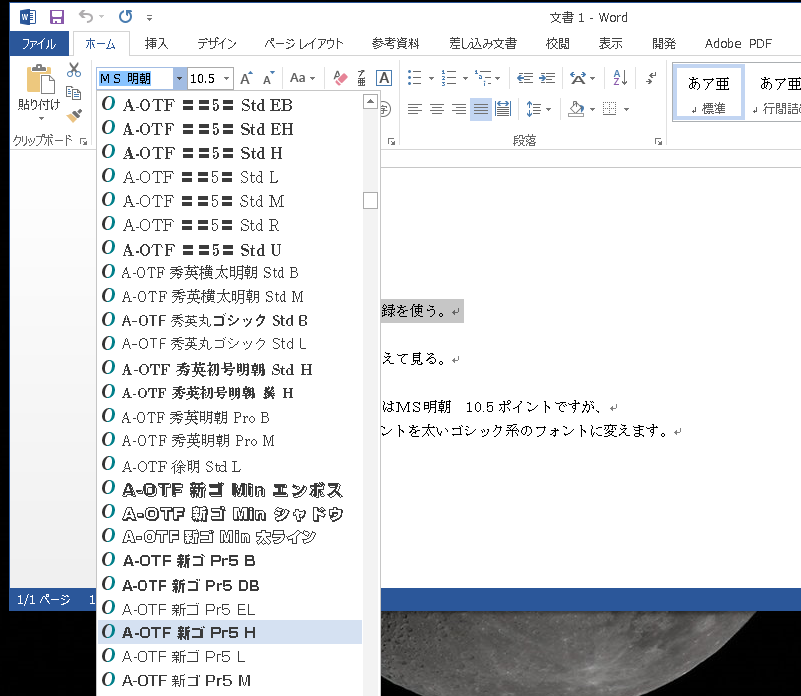Select font A-OTF 新ゴ Pr5 H

tap(230, 632)
